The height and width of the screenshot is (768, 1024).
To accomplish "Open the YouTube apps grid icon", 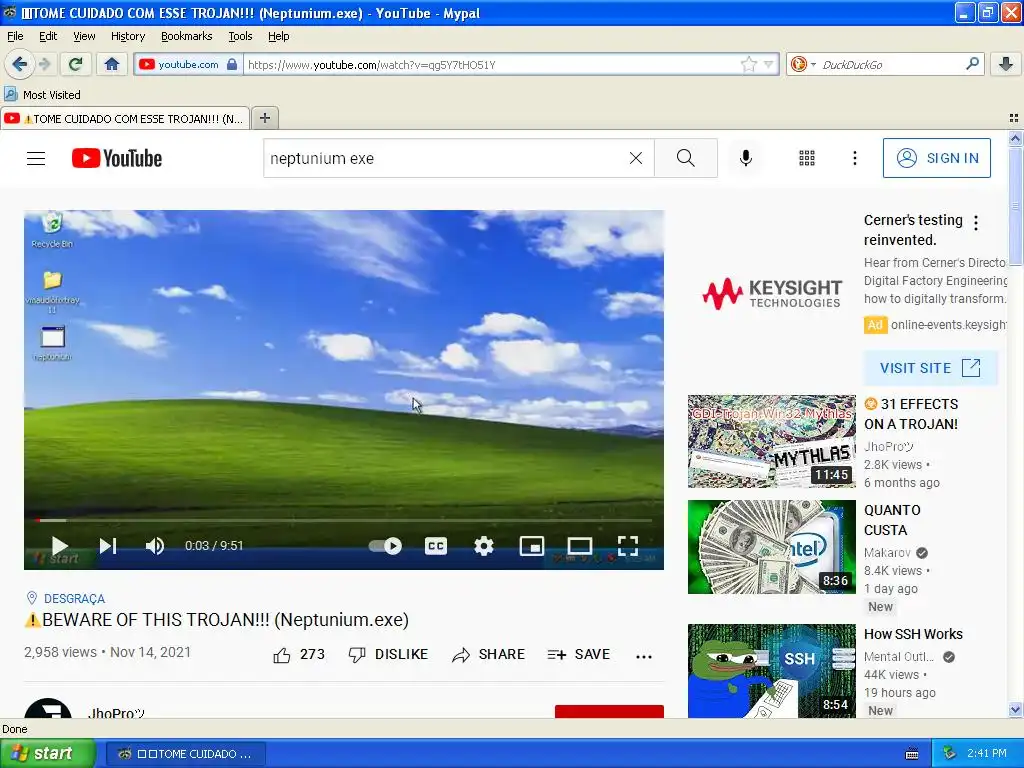I will 807,158.
